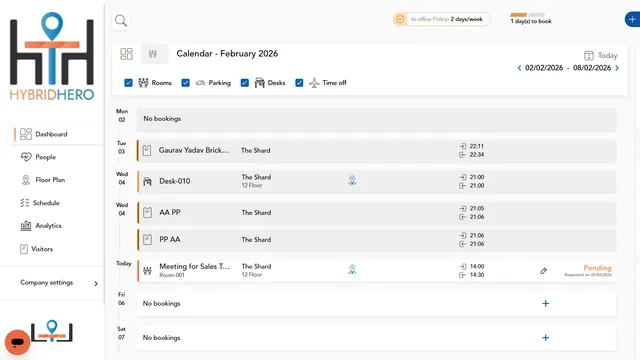
Task: Go to next week arrow
Action: click(x=617, y=68)
